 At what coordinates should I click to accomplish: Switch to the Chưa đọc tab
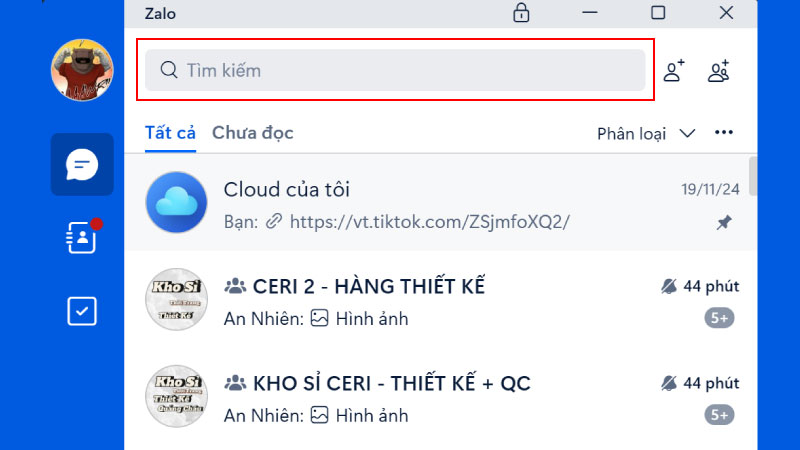[x=253, y=133]
